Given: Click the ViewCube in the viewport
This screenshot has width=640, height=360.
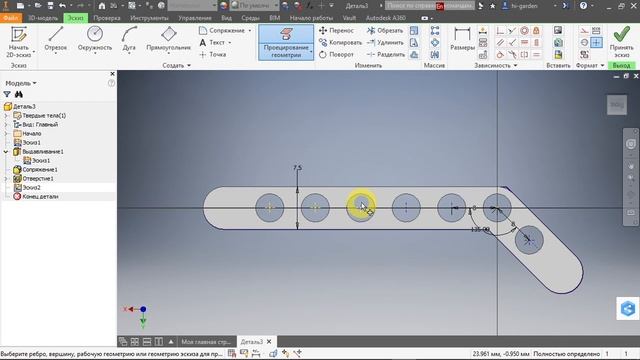Looking at the screenshot, I should [x=617, y=105].
